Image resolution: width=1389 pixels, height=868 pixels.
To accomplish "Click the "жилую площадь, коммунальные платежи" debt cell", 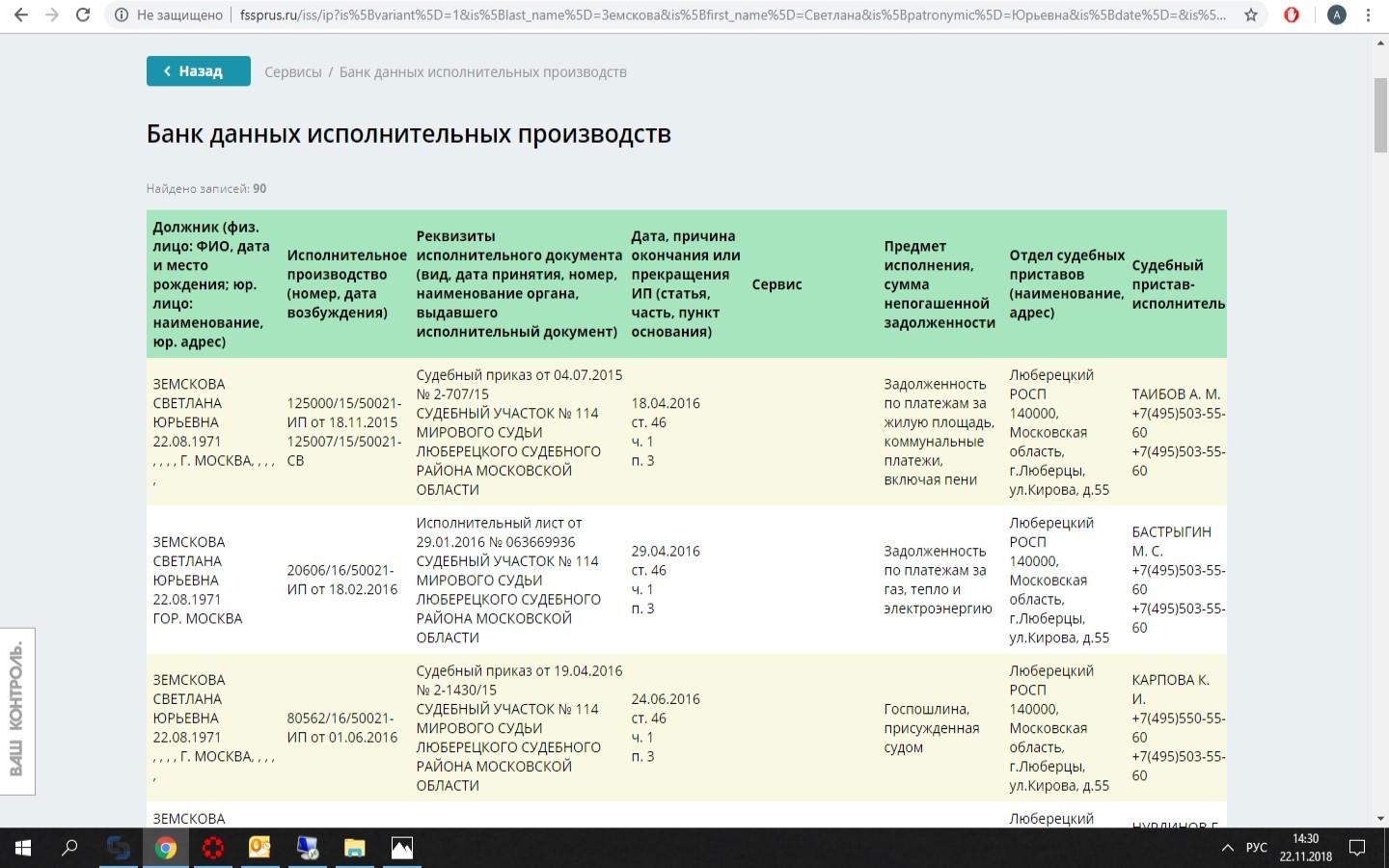I will coord(939,432).
